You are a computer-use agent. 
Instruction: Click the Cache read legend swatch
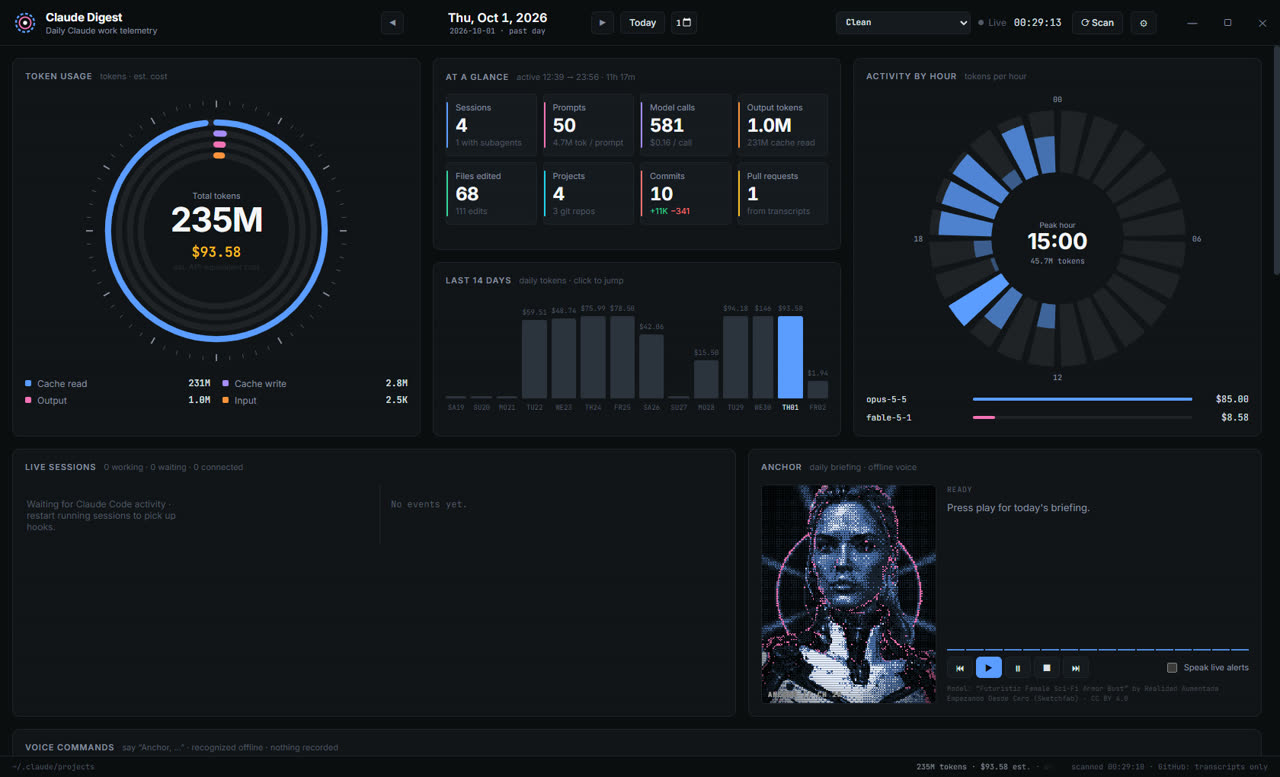[28, 383]
